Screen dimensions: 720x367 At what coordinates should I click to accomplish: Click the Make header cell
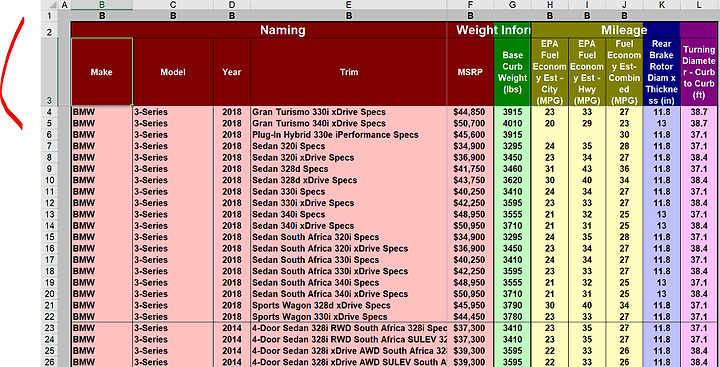tap(102, 72)
